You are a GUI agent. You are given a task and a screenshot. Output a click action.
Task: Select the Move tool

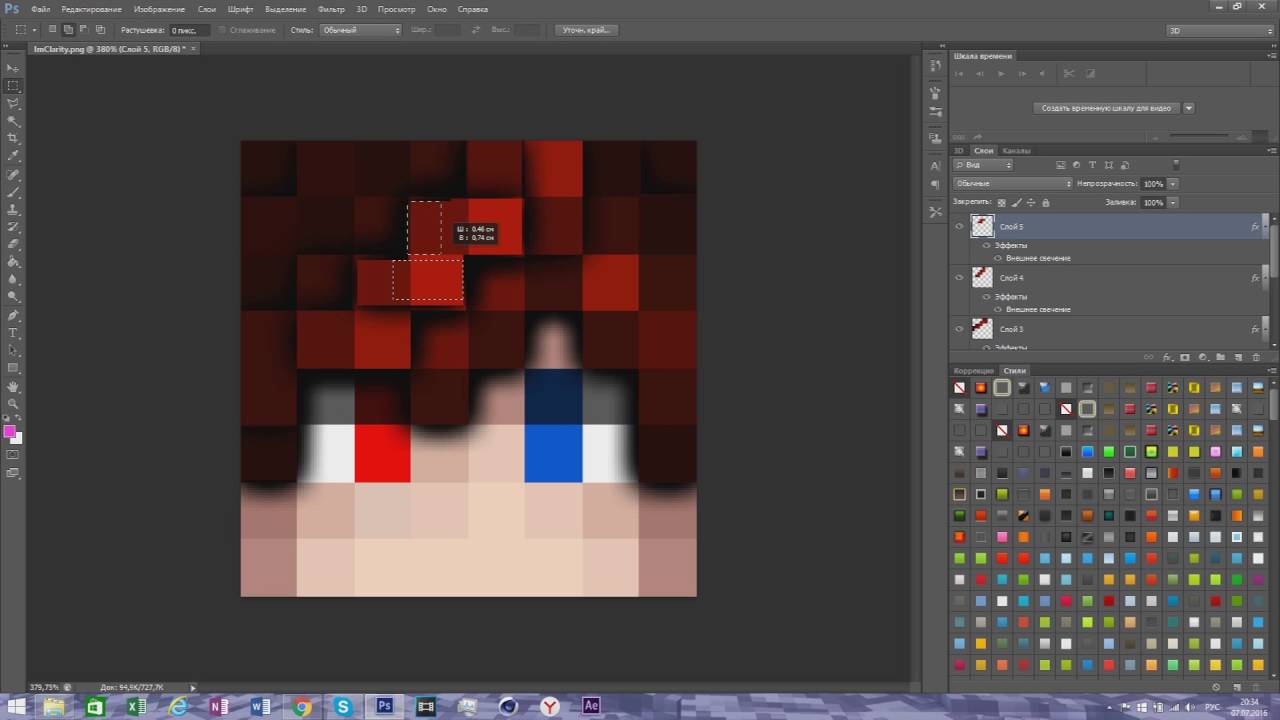(14, 68)
